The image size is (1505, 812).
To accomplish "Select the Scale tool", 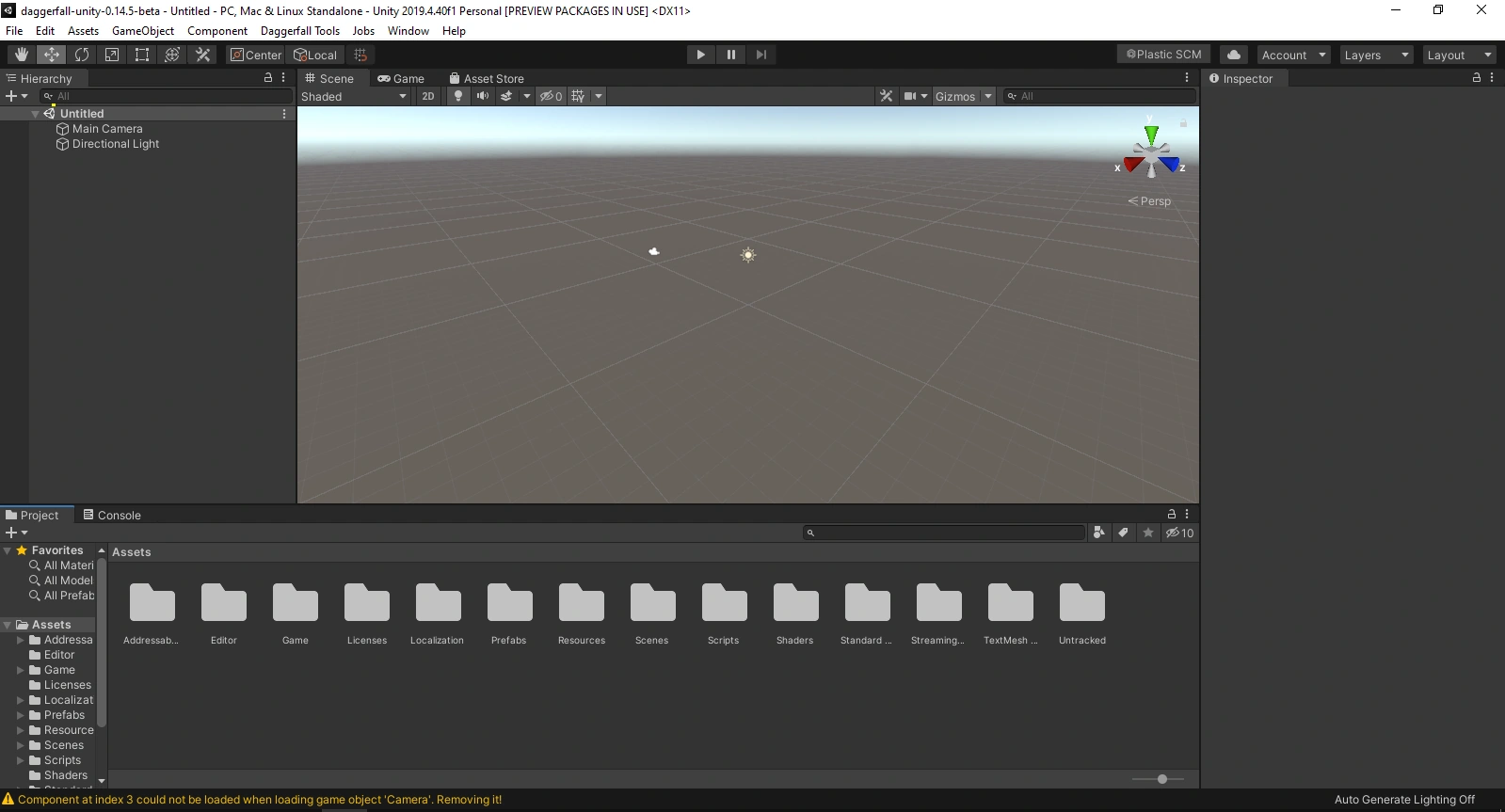I will [112, 55].
